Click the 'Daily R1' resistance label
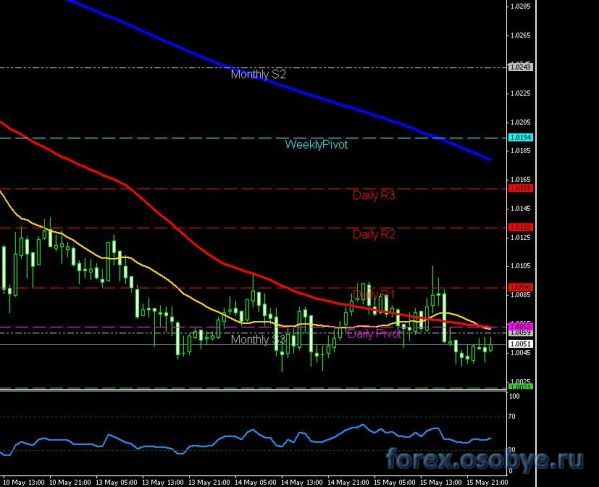599x487 pixels. click(374, 294)
